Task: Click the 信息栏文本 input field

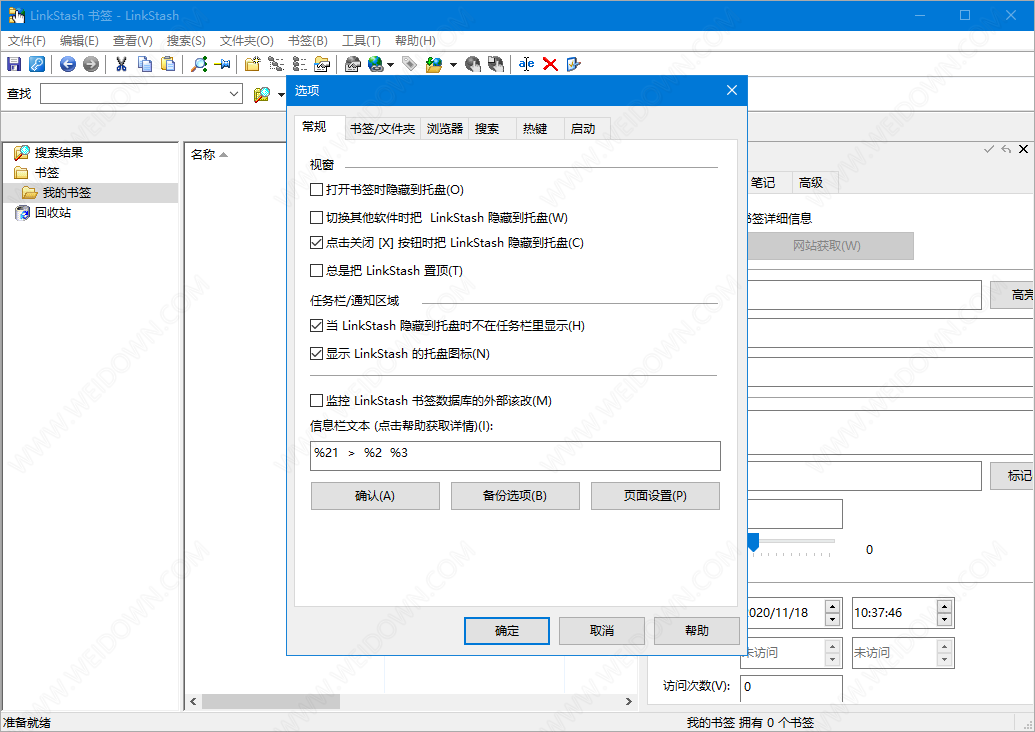Action: pyautogui.click(x=515, y=455)
